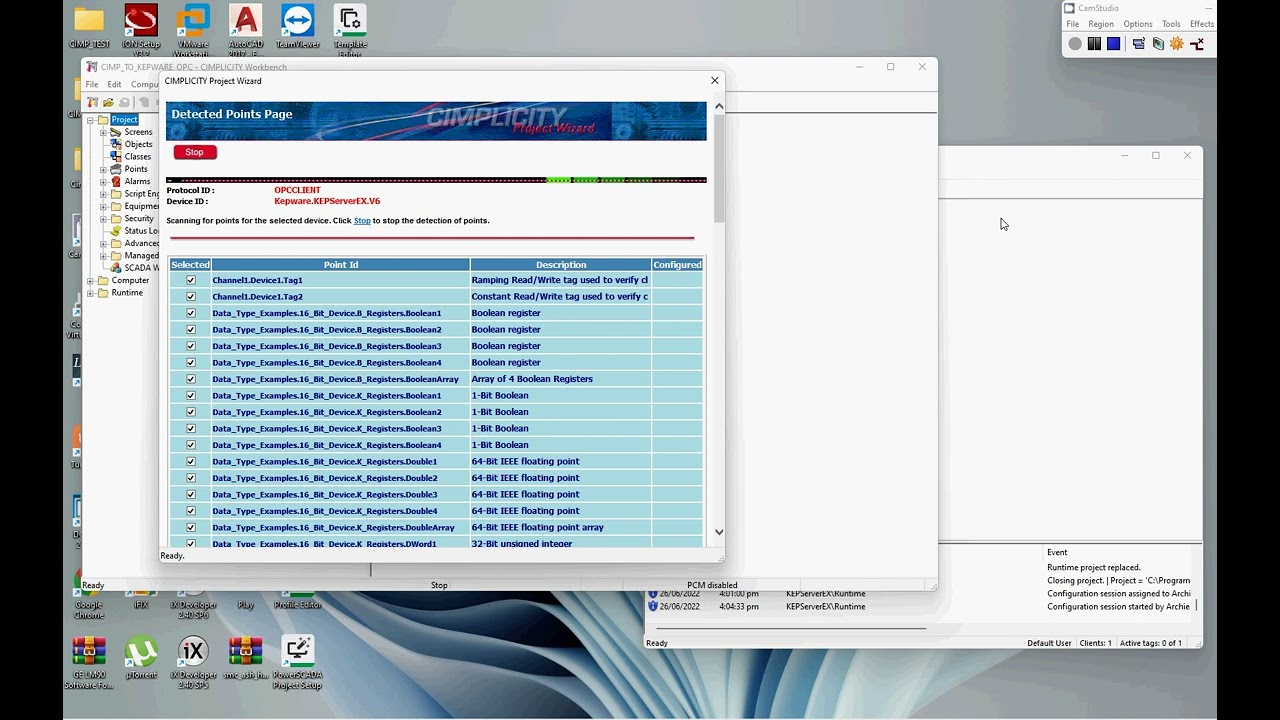Expand the Computer tree node
The width and height of the screenshot is (1280, 720).
point(90,281)
